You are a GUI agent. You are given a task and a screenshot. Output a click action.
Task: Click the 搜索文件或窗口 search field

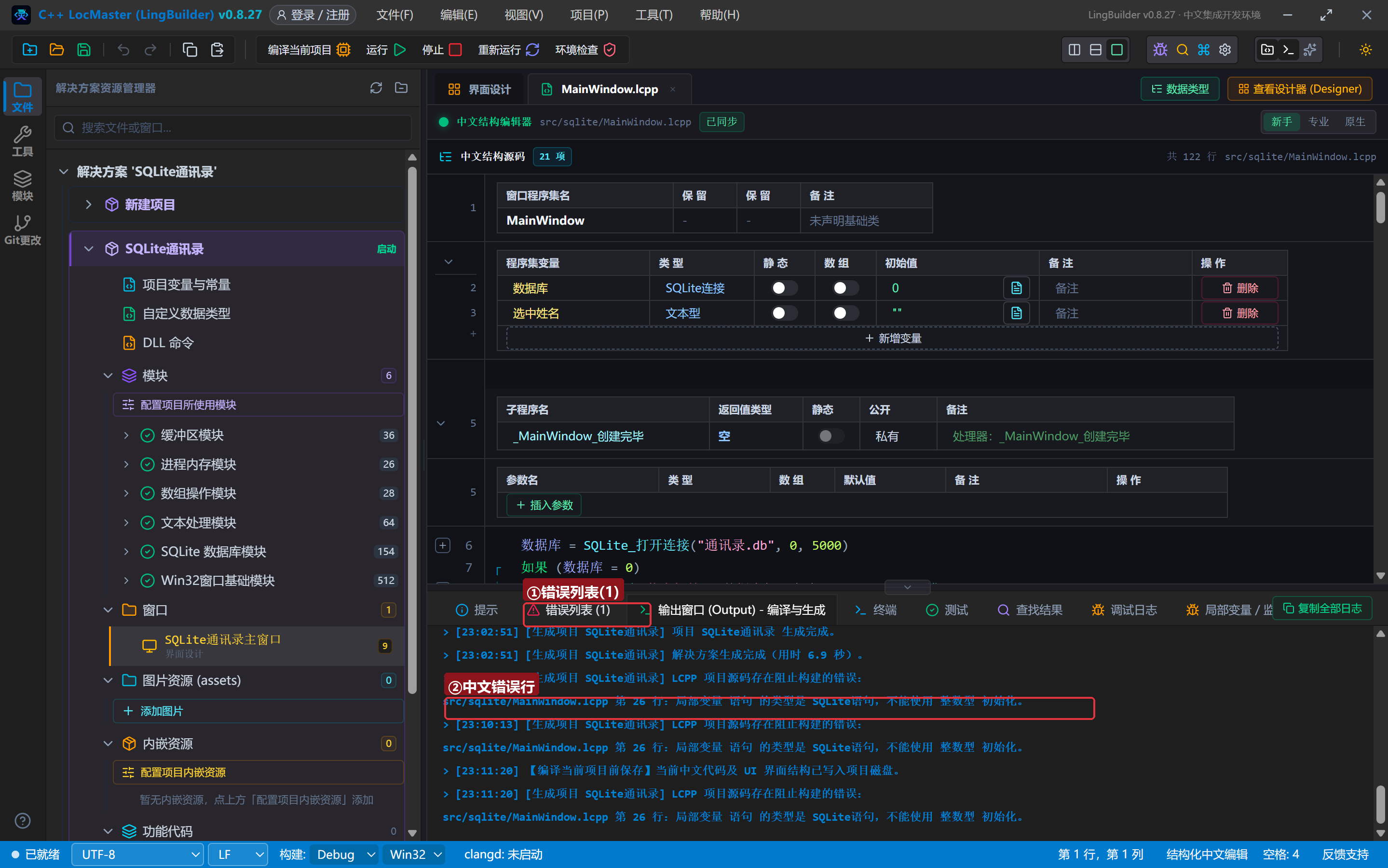click(x=233, y=127)
